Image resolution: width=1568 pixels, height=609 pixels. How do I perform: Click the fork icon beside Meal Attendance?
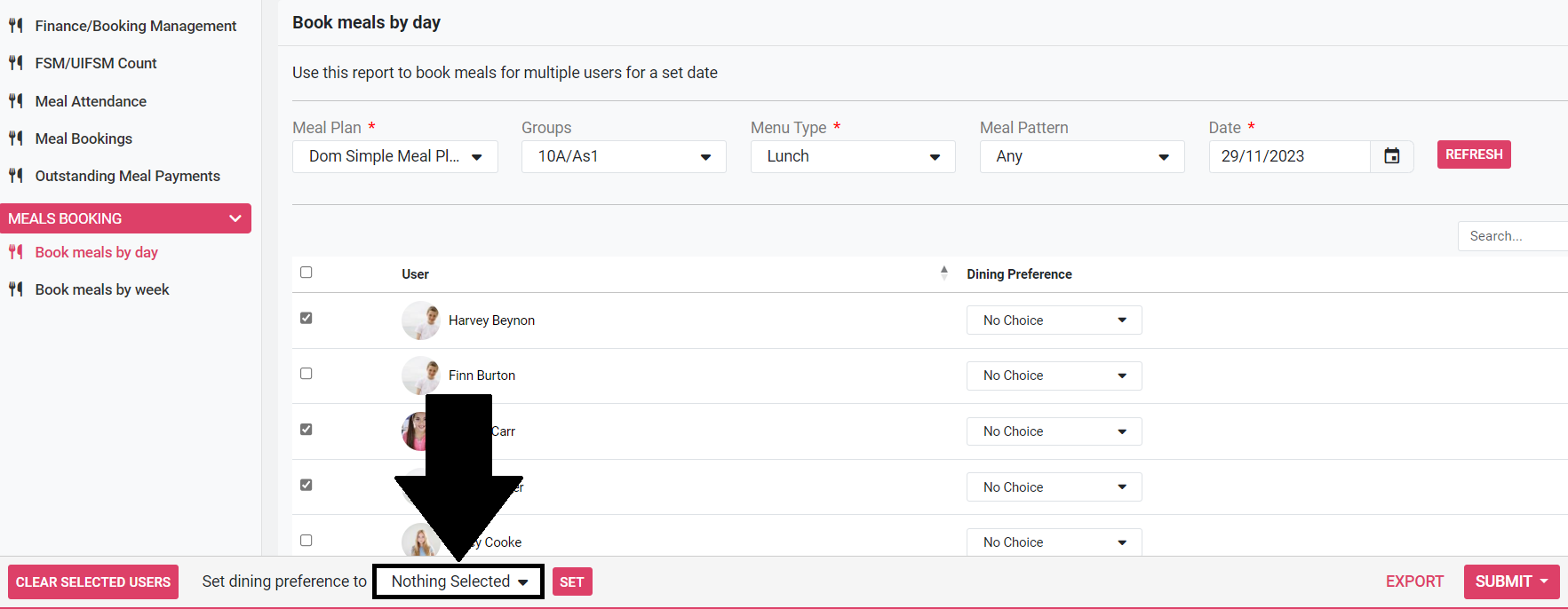click(16, 101)
